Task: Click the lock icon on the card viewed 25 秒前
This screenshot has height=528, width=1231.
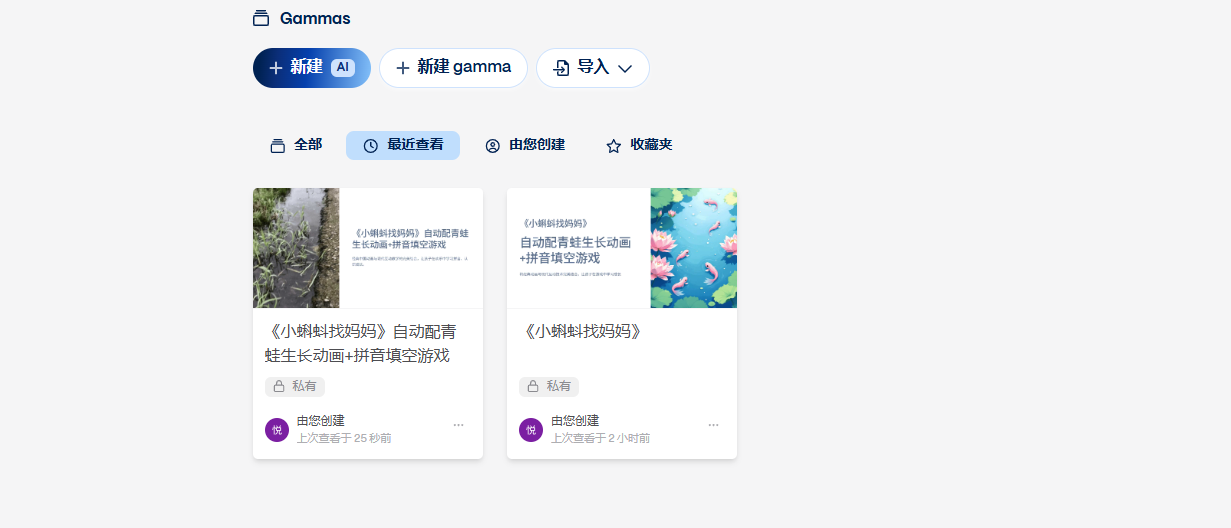Action: 279,386
